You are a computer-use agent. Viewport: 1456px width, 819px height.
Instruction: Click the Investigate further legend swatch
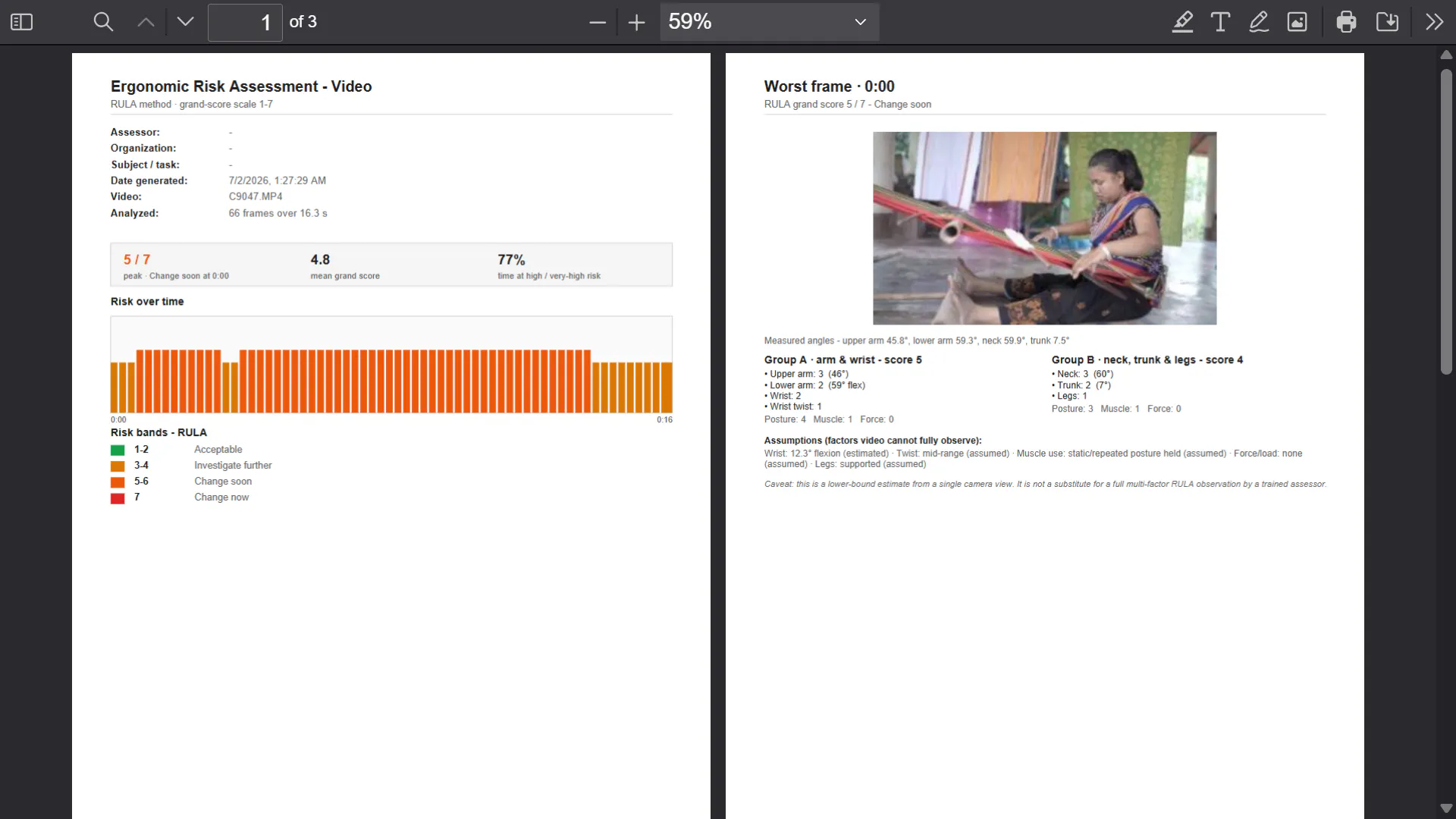tap(118, 466)
